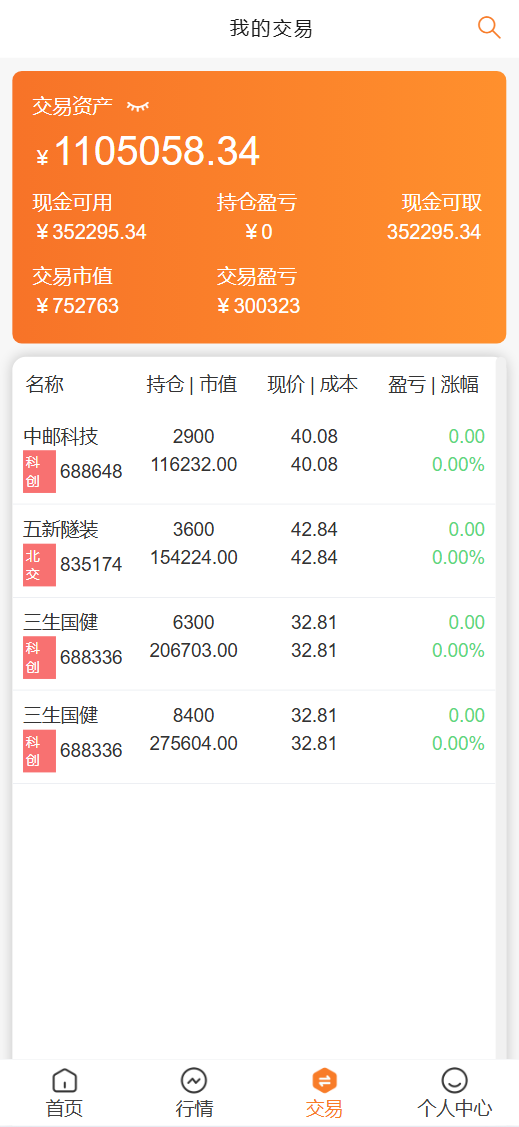Toggle asset visibility with the eye icon
The image size is (519, 1127).
(138, 106)
